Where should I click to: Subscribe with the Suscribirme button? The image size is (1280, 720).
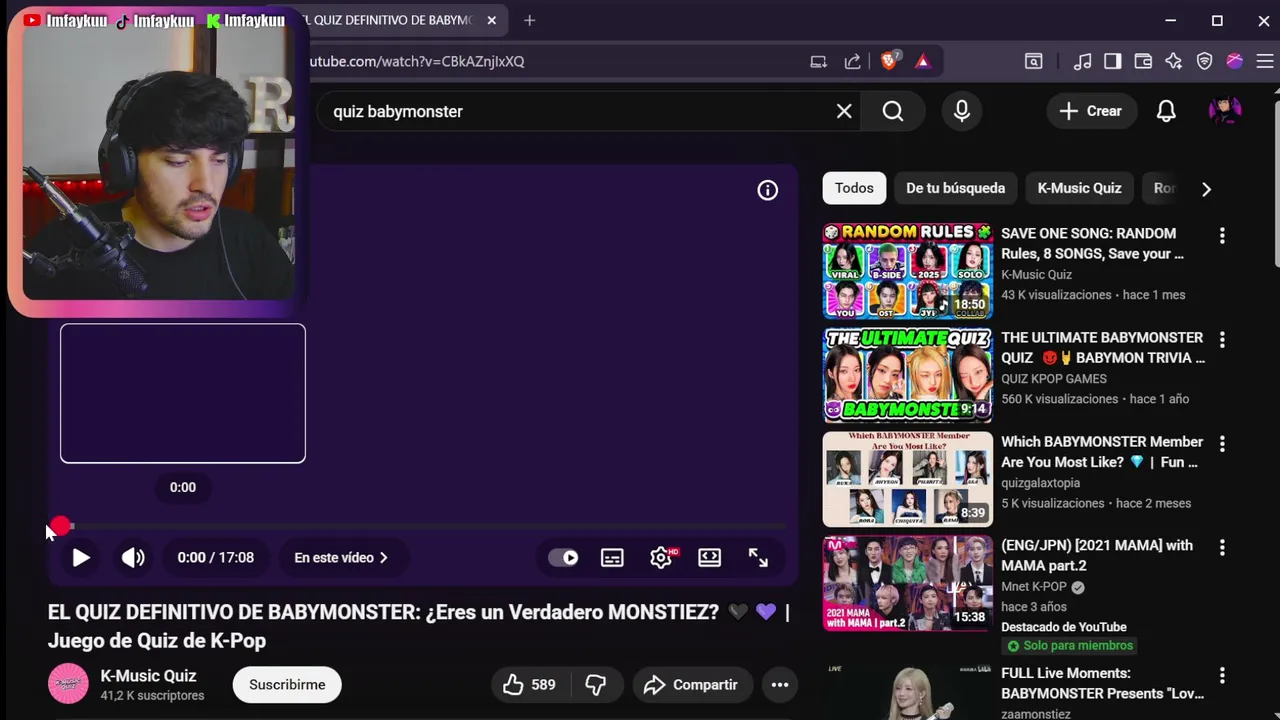coord(287,685)
